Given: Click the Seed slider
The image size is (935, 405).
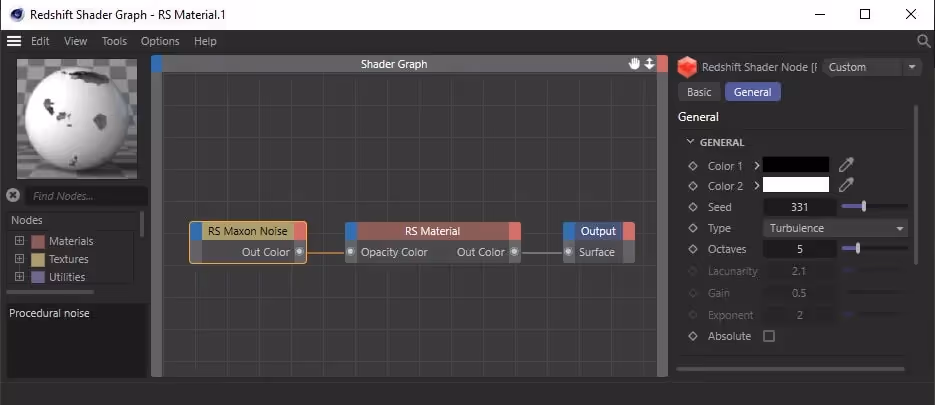Looking at the screenshot, I should 874,206.
